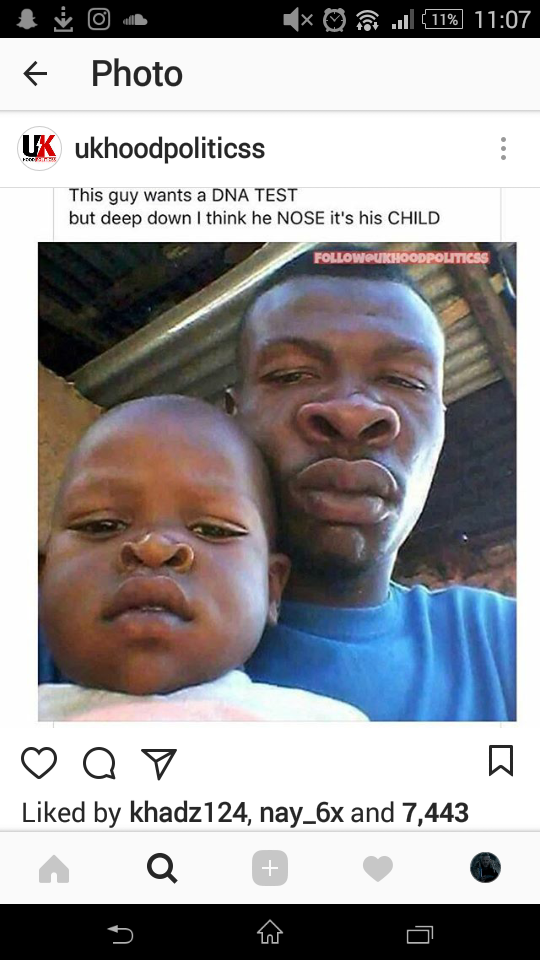The width and height of the screenshot is (540, 960).
Task: Save post with the bookmark icon
Action: (501, 761)
